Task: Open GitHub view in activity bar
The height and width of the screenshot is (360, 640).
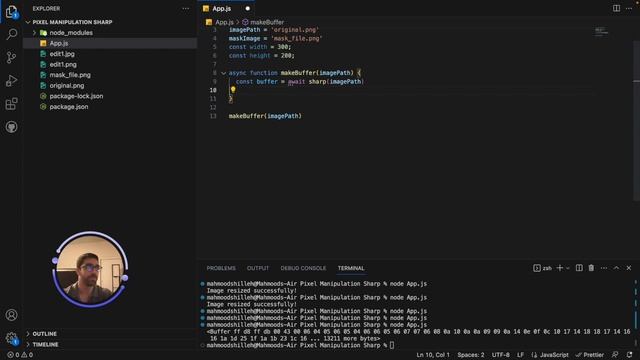Action: (11, 127)
